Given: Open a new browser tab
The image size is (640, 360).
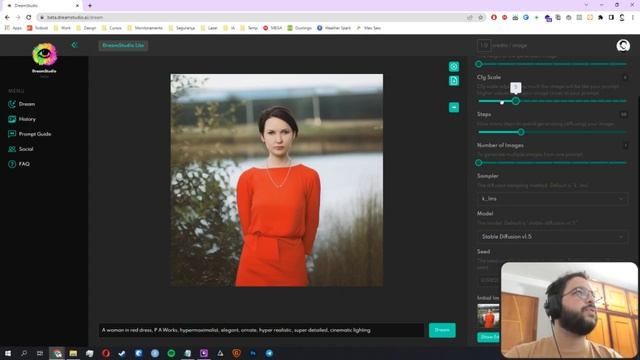Looking at the screenshot, I should click(90, 5).
